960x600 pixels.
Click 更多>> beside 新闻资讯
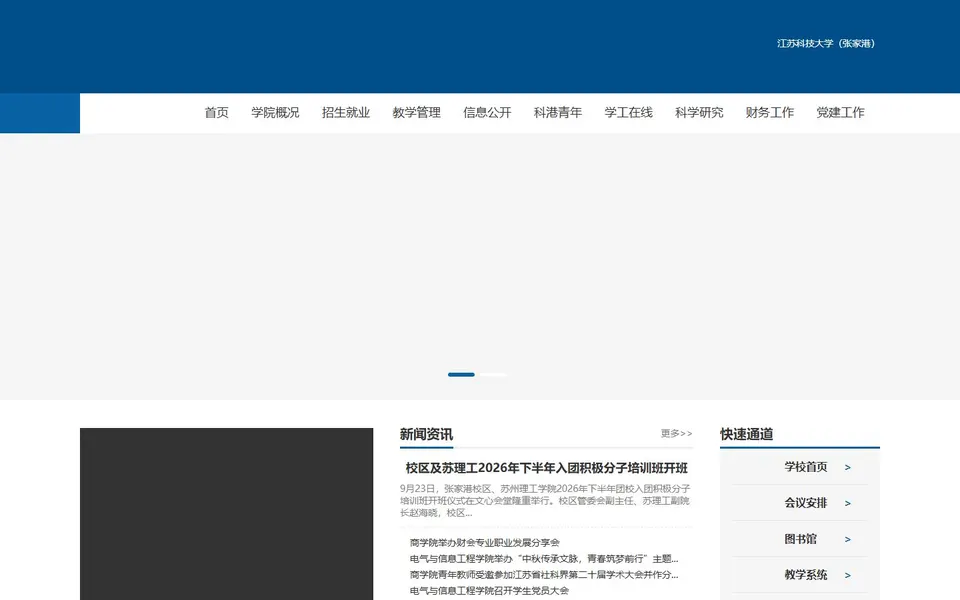(677, 433)
